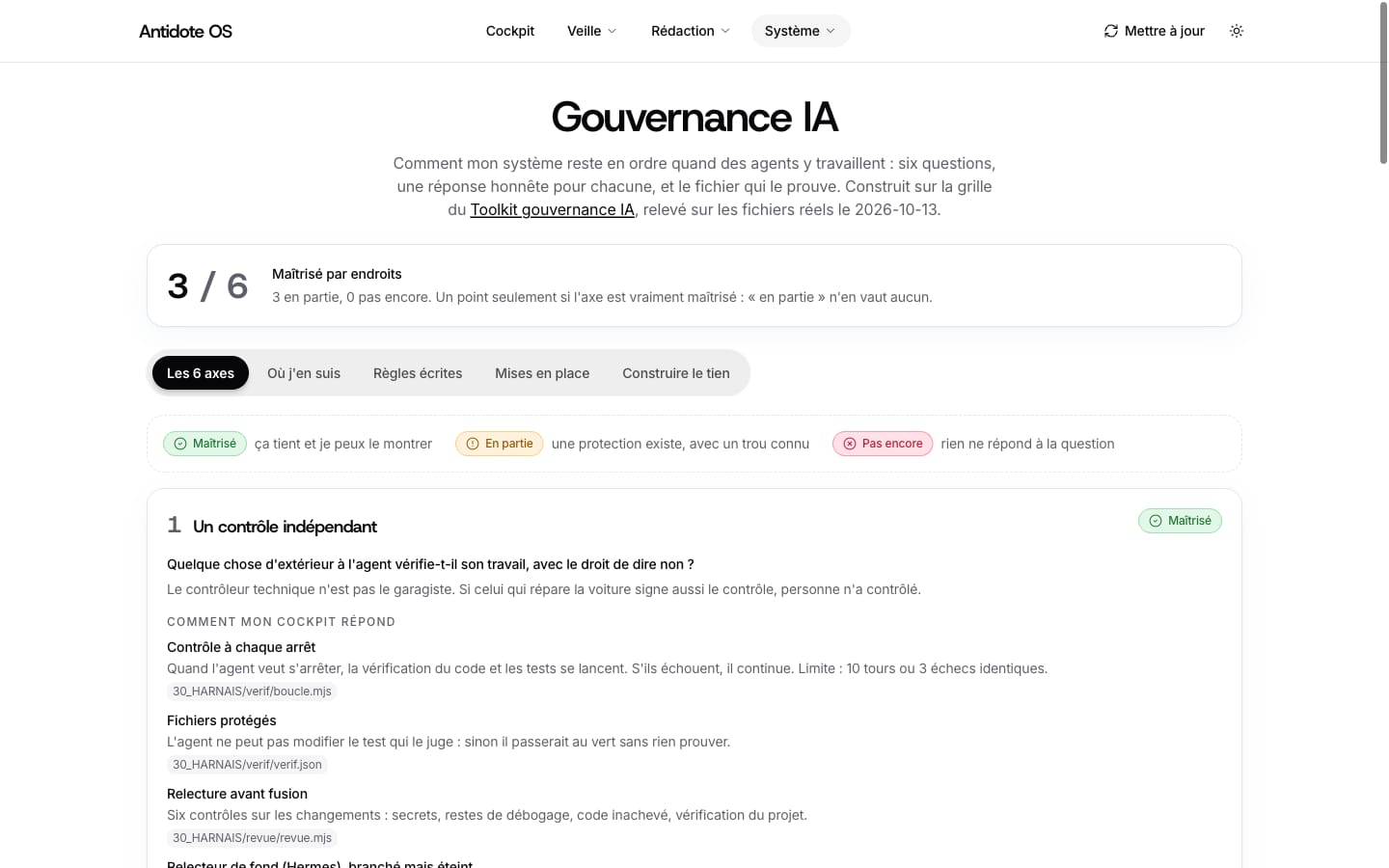
Task: Click the Fichiers protégés title
Action: tap(222, 720)
